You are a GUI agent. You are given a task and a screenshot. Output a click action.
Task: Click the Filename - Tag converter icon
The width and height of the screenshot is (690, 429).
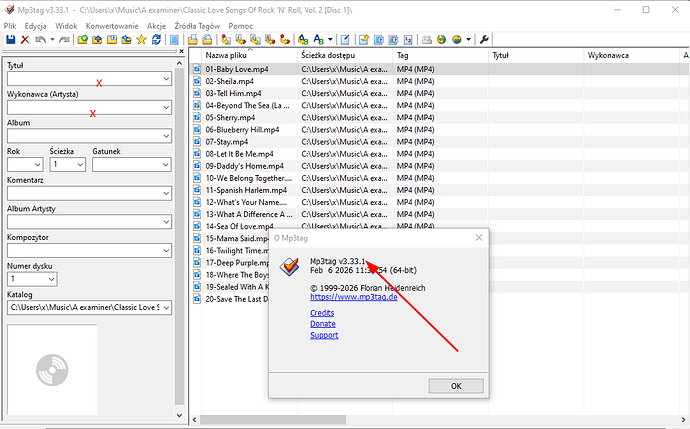point(241,40)
